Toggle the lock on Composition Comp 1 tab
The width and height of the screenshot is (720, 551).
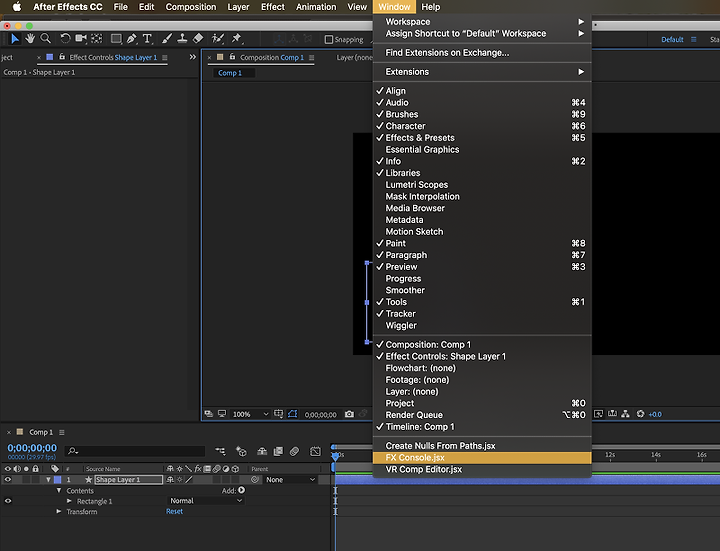click(x=232, y=57)
